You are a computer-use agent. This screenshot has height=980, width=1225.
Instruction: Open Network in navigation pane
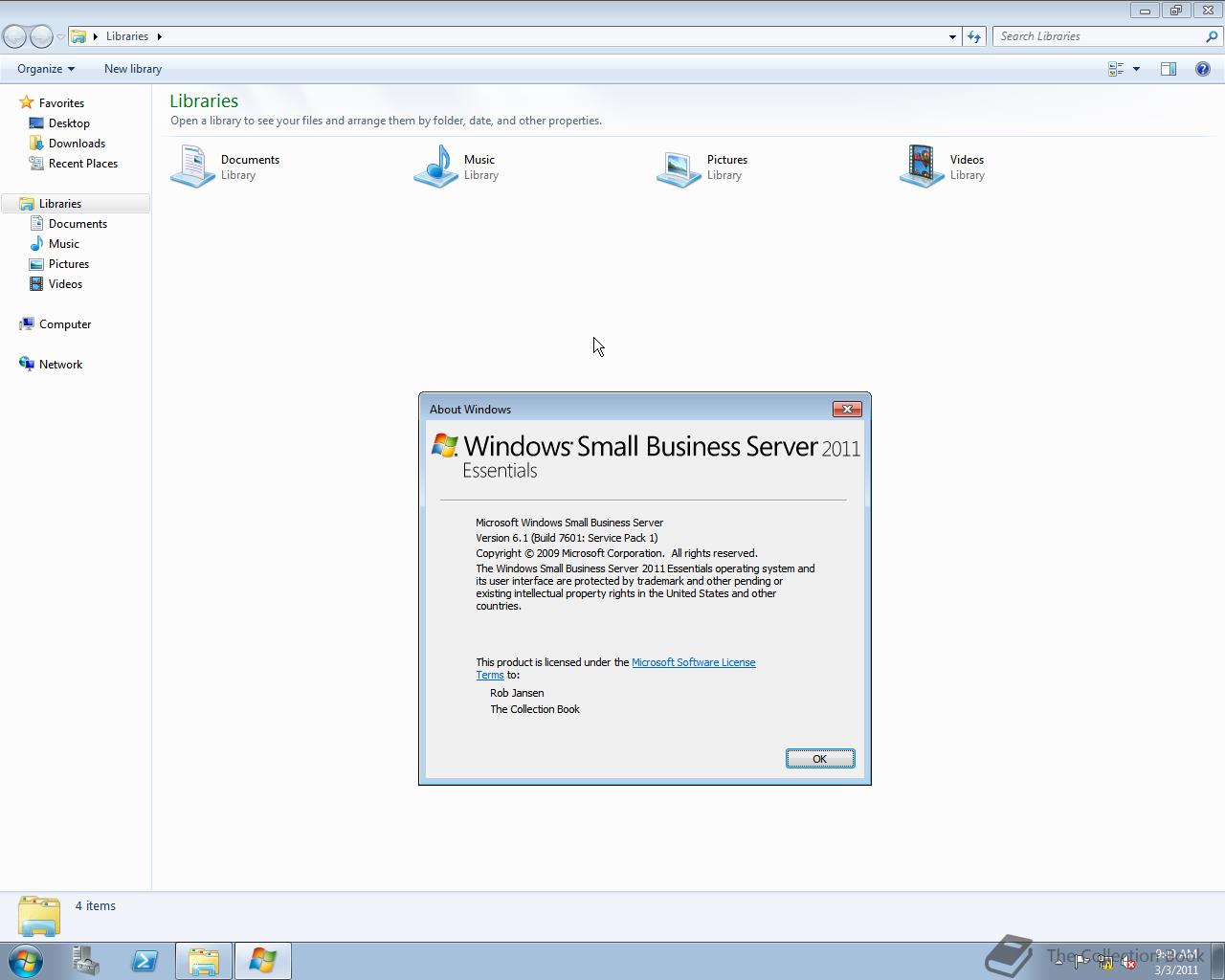(60, 365)
